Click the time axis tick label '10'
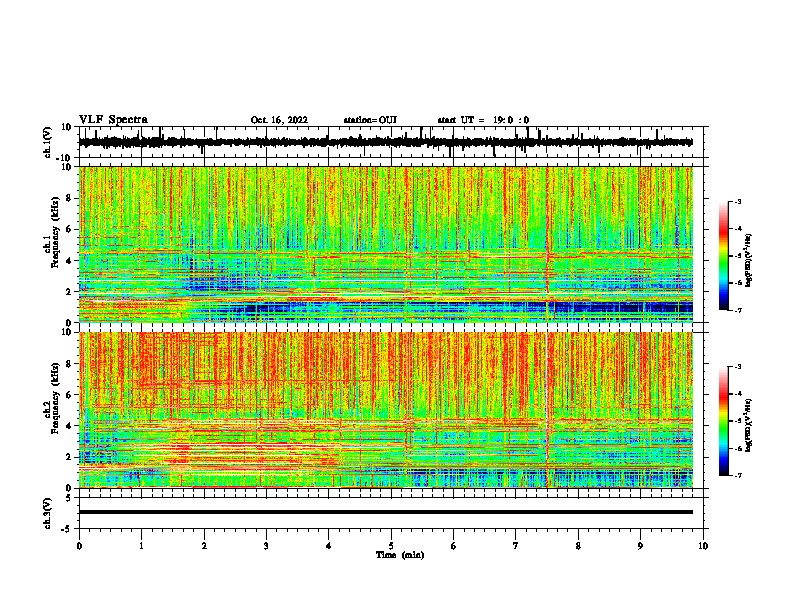This screenshot has height=612, width=792. pyautogui.click(x=703, y=546)
